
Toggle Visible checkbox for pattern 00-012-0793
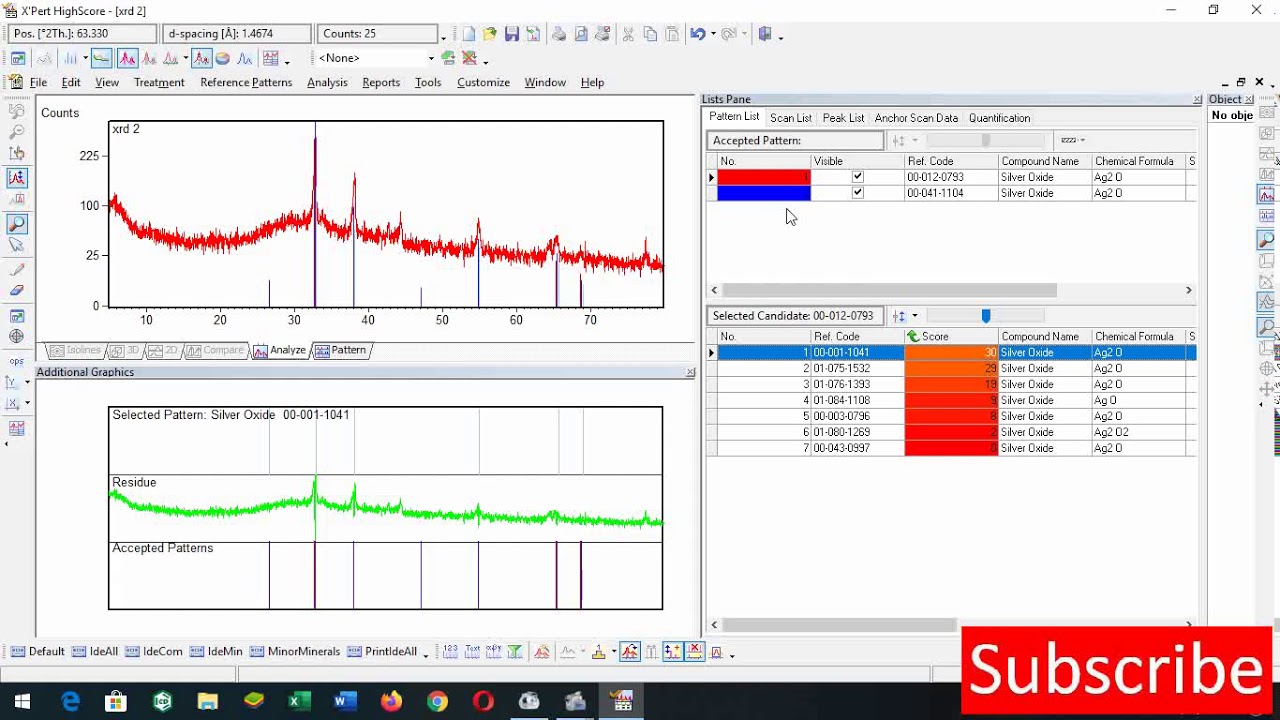click(857, 177)
